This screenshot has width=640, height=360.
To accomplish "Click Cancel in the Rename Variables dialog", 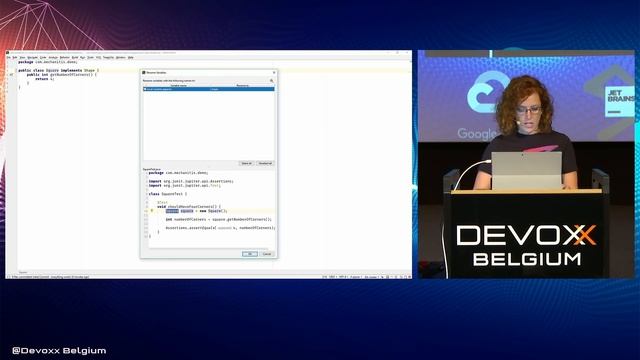I will point(267,254).
